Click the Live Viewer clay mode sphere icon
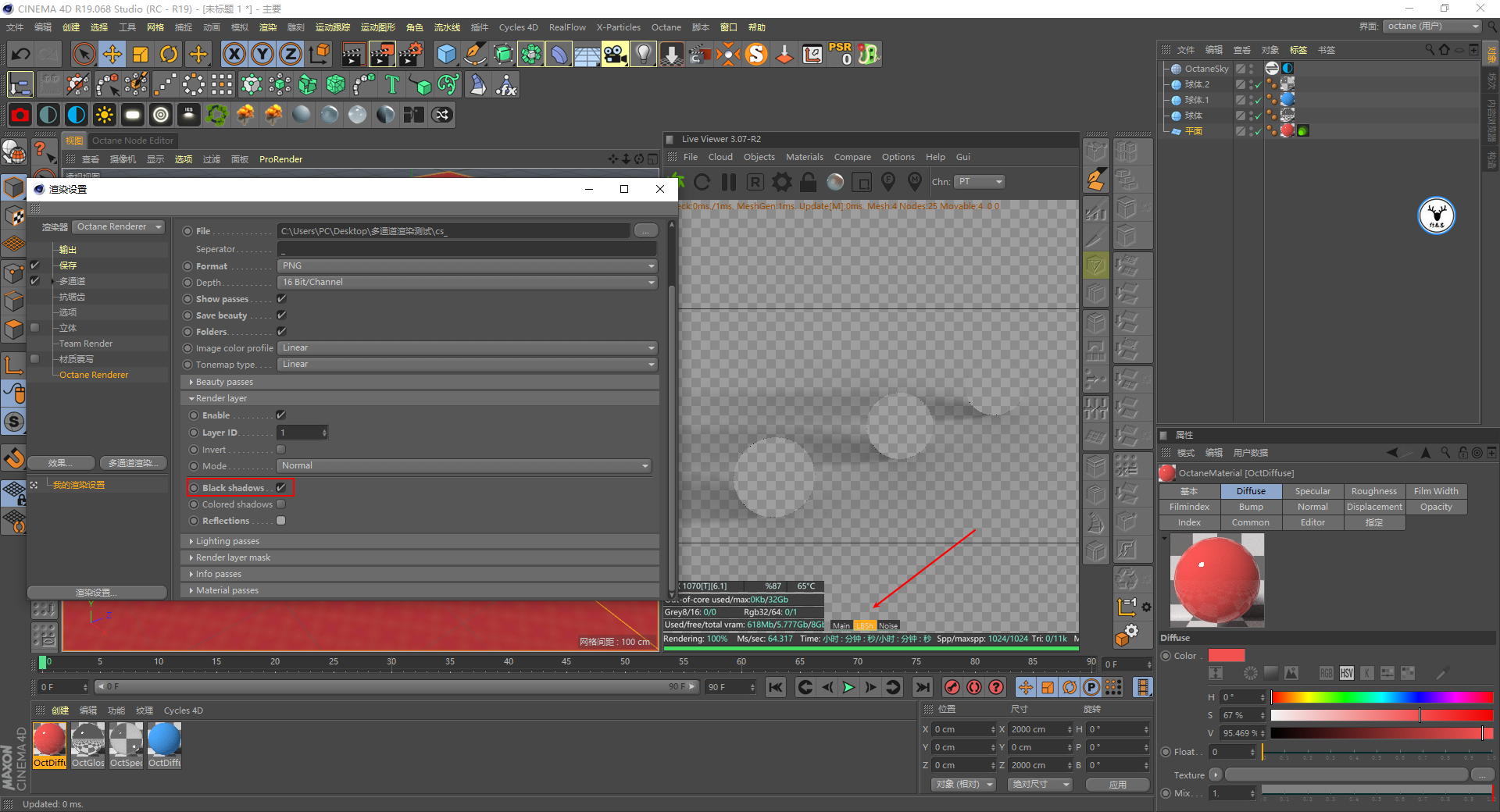 click(835, 182)
